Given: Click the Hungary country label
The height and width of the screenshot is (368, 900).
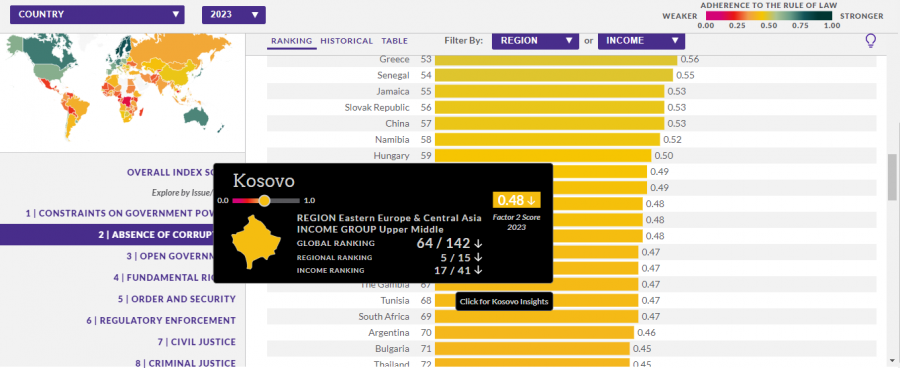Looking at the screenshot, I should 391,156.
